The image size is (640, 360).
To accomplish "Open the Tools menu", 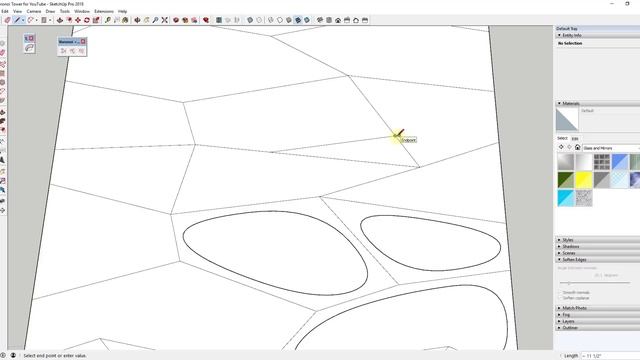I will pos(65,11).
